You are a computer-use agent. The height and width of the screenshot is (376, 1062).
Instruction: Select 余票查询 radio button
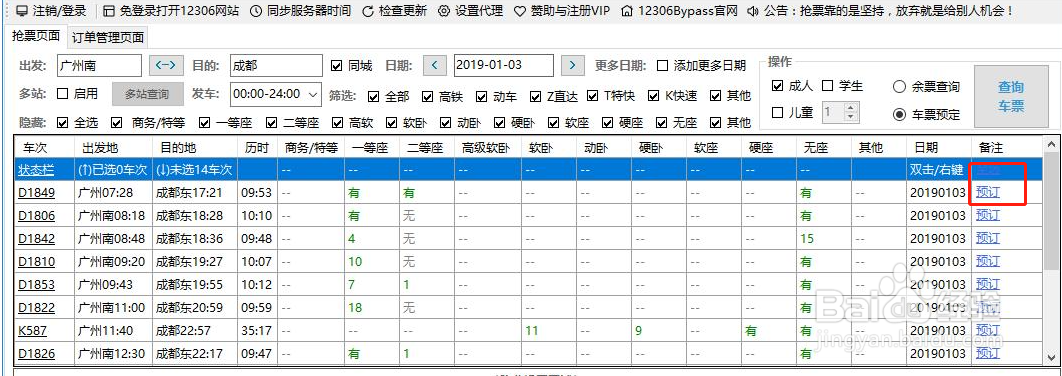899,87
